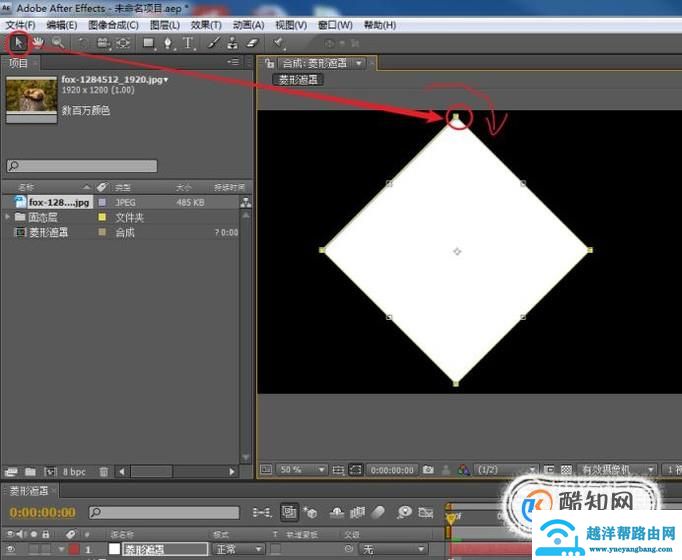Toggle auto-keyframe graph editor button
The width and height of the screenshot is (682, 560).
pyautogui.click(x=426, y=513)
